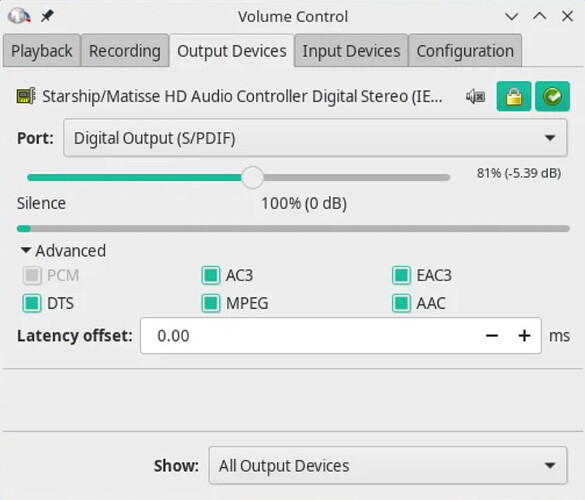Open the Input Devices tab
Image resolution: width=585 pixels, height=500 pixels.
pyautogui.click(x=351, y=51)
